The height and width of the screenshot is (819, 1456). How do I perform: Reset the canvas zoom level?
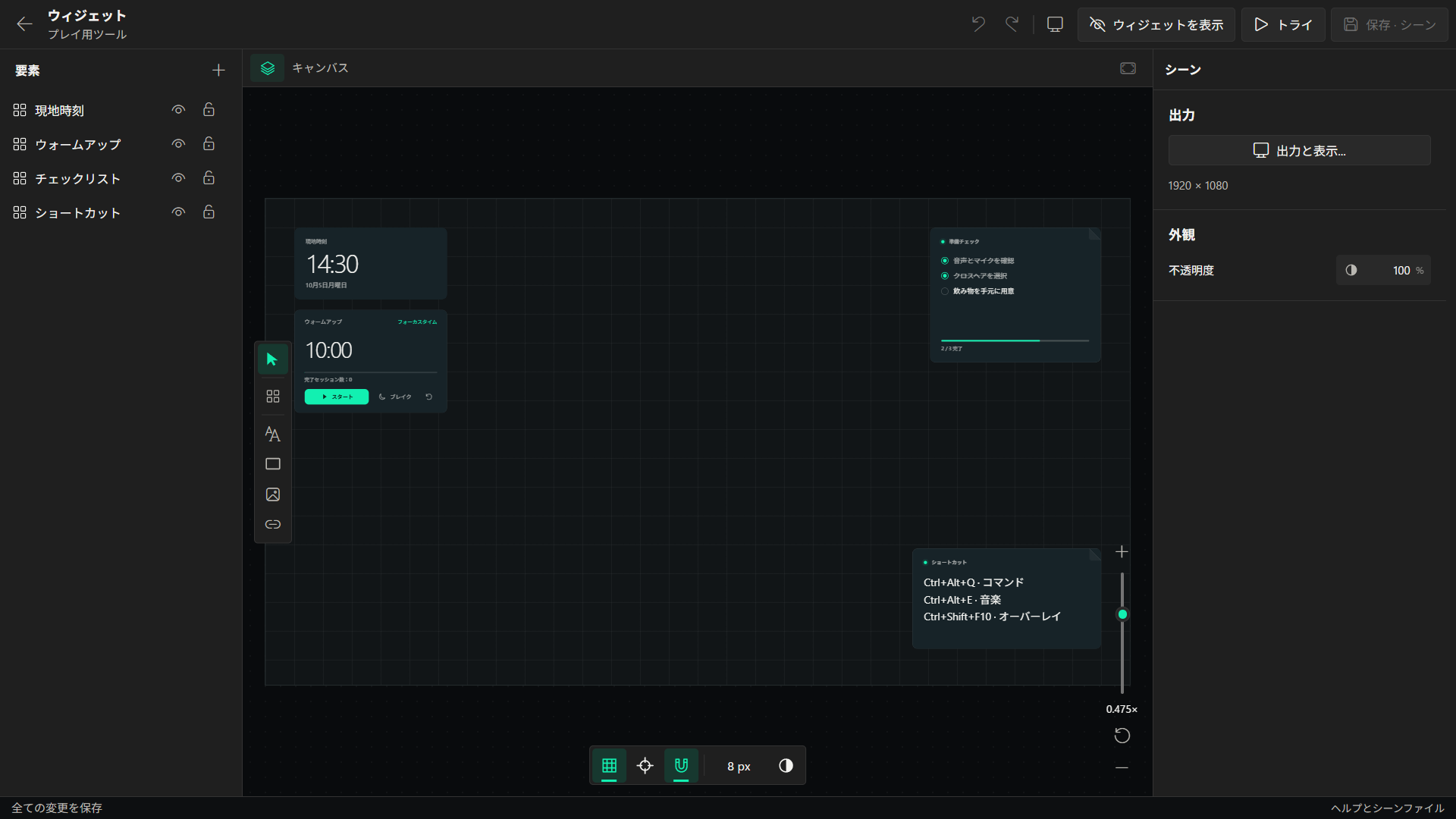coord(1122,736)
